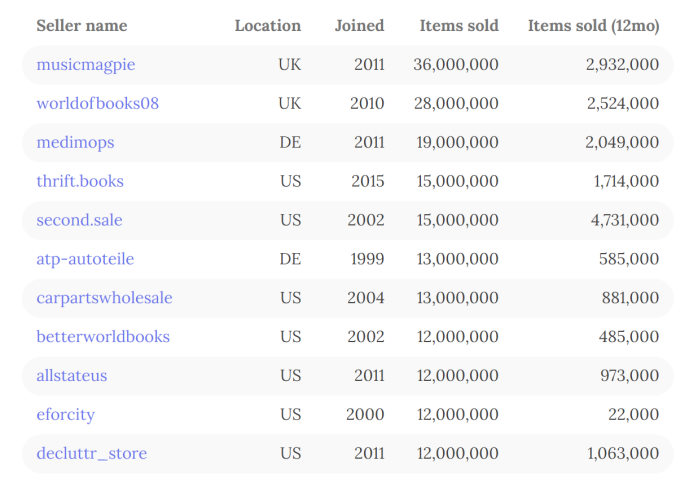Viewport: 698px width, 480px height.
Task: Click the Location column header
Action: 267,25
